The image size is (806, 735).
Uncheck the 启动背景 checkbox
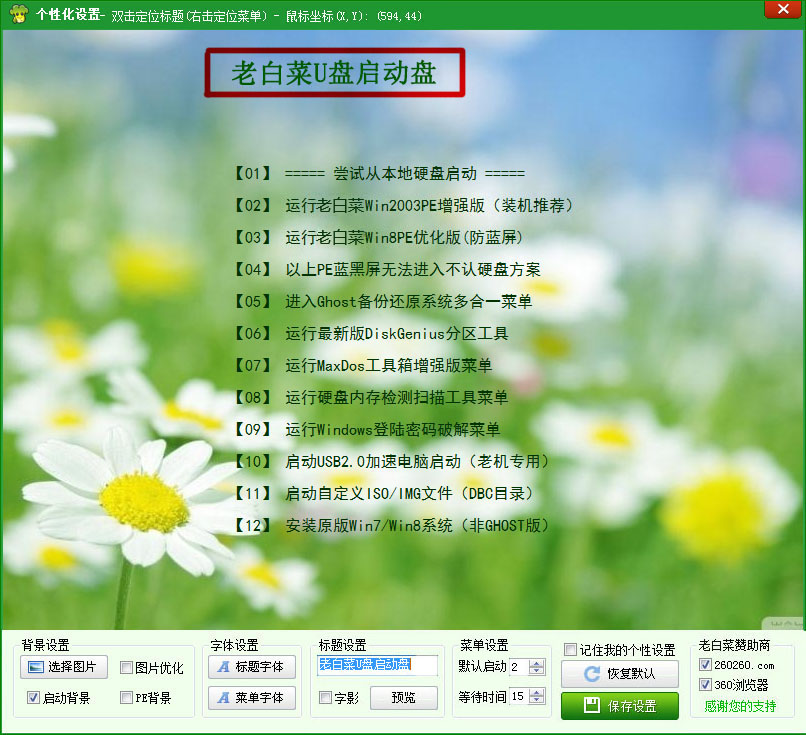[x=34, y=698]
